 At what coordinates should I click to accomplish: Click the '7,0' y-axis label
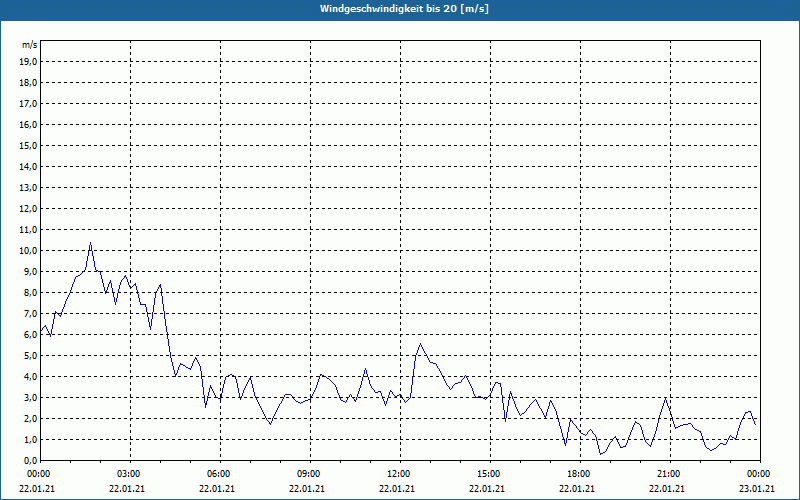[30, 313]
